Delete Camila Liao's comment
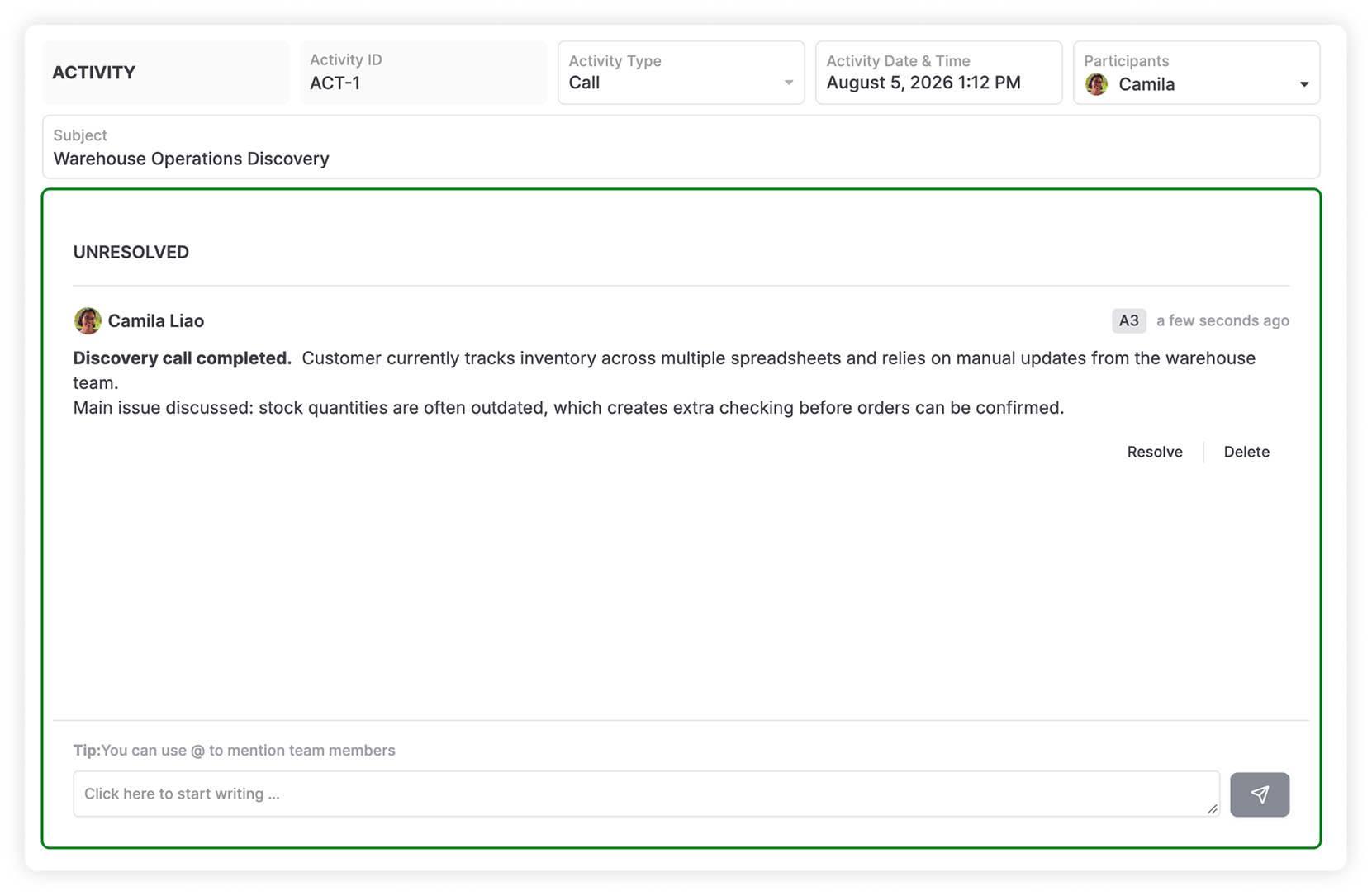The image size is (1372, 896). [x=1246, y=452]
